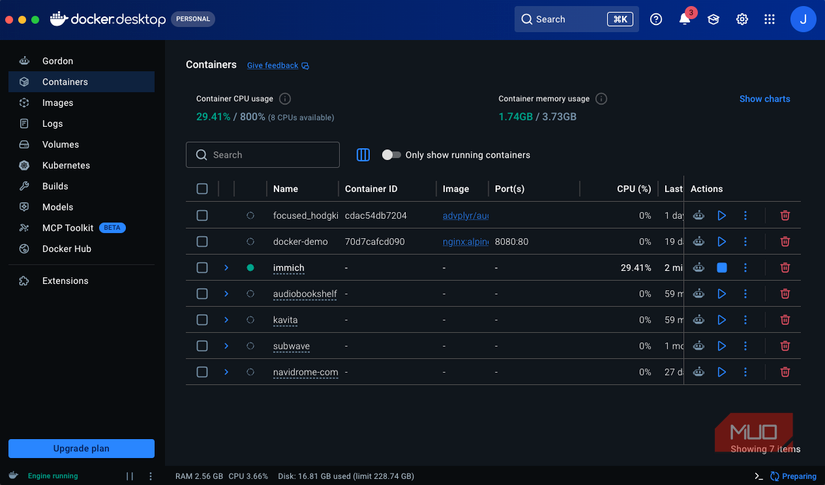Open the advplyr image link

[x=465, y=216]
